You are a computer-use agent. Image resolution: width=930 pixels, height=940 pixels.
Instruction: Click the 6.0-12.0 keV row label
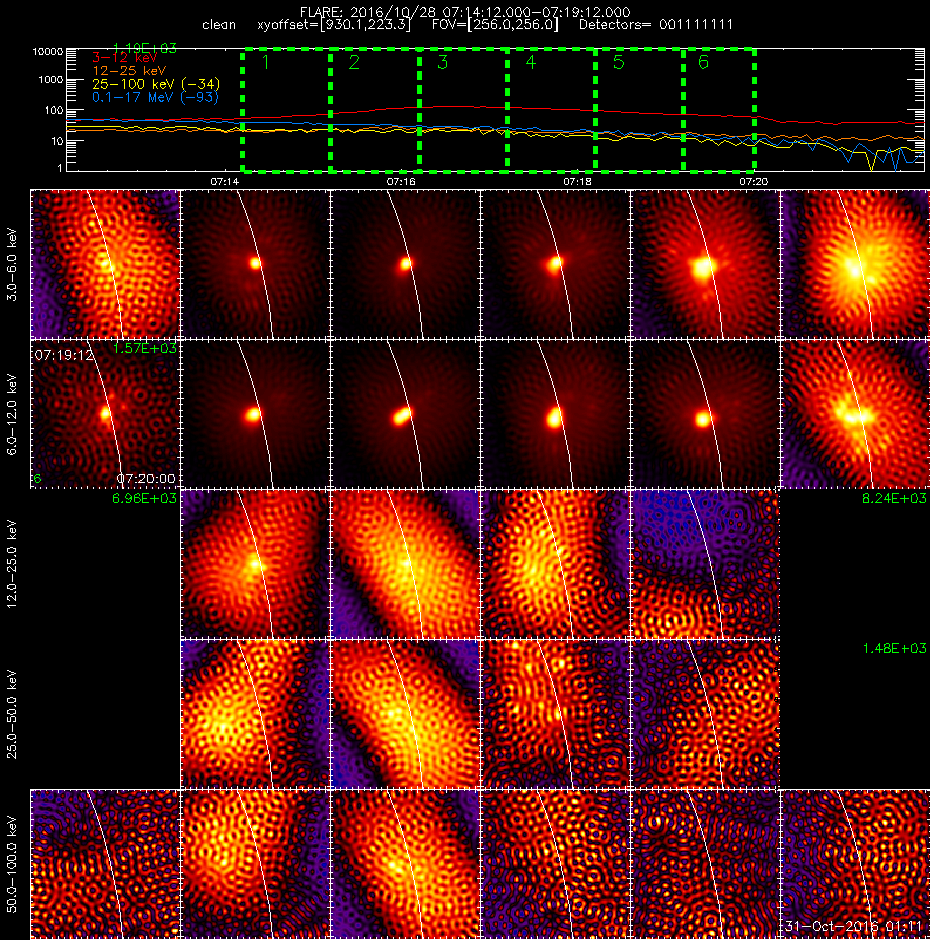pyautogui.click(x=12, y=414)
